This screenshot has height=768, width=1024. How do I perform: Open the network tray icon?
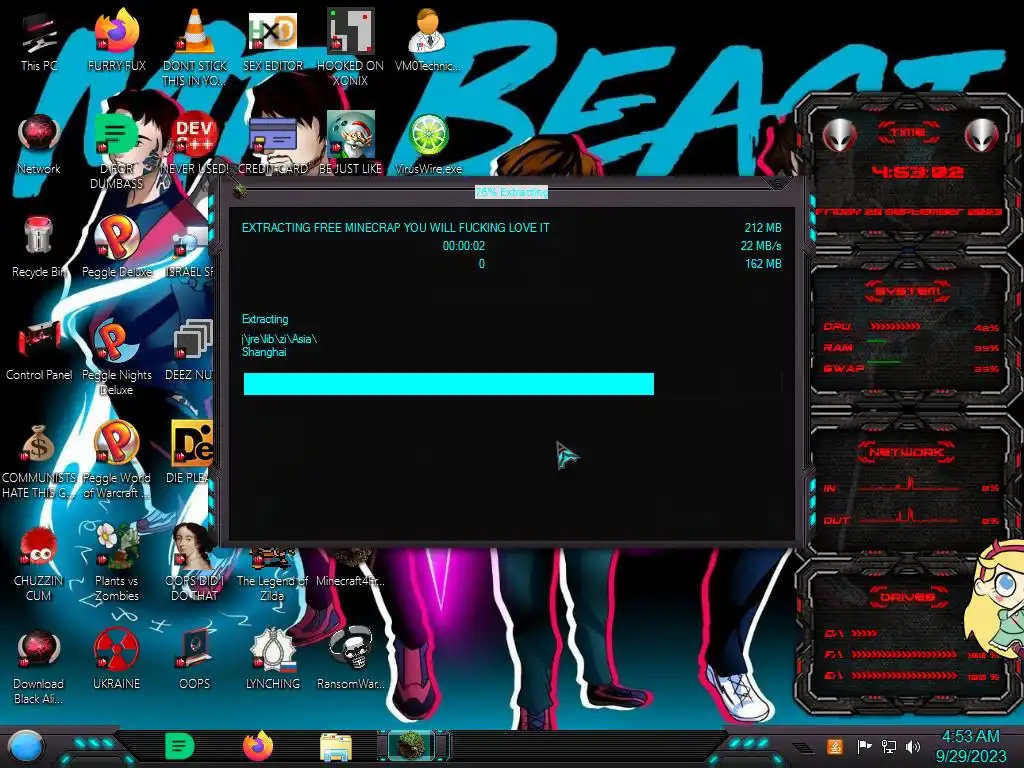[x=889, y=746]
